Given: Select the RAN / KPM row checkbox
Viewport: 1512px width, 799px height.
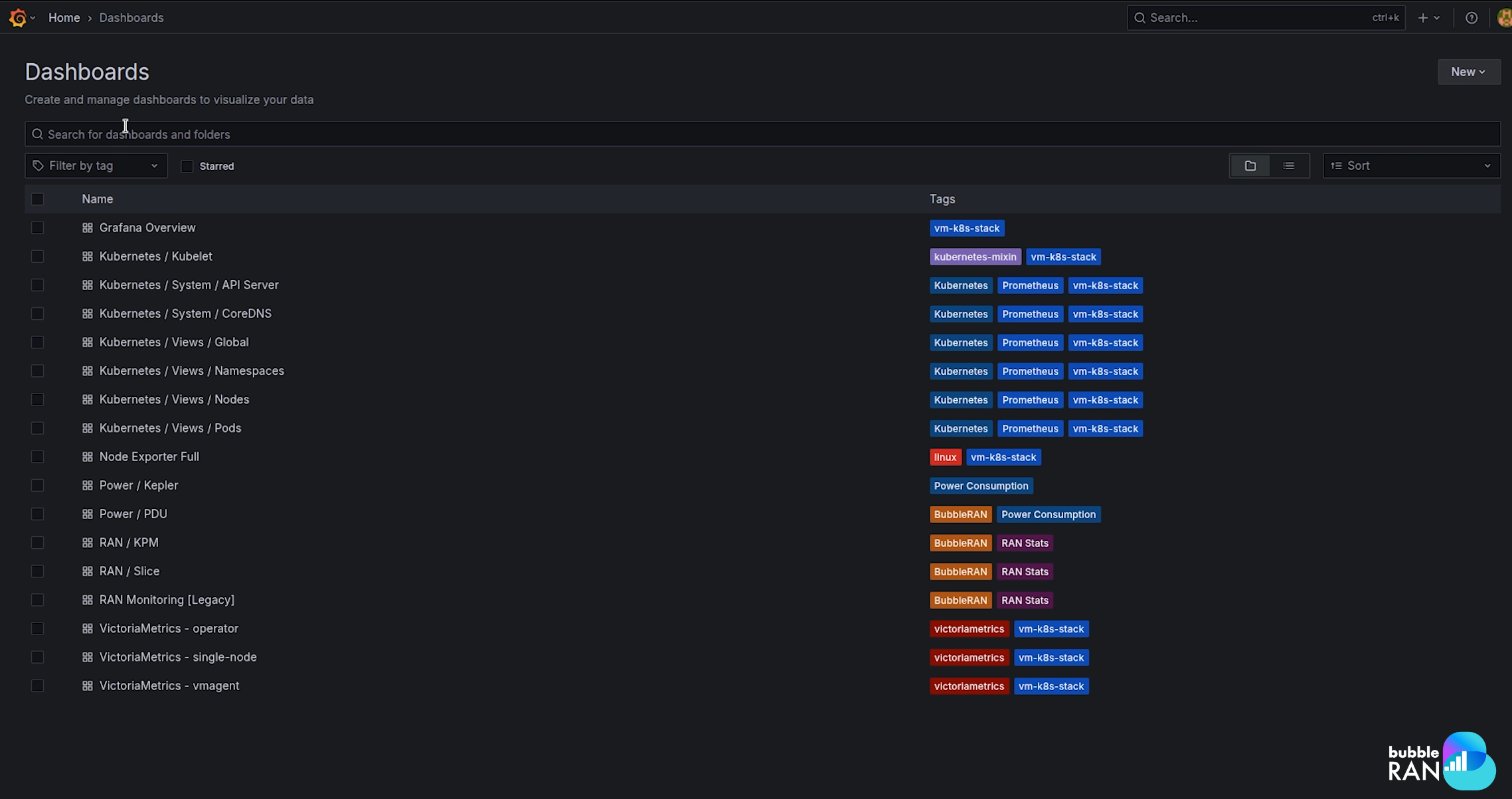Looking at the screenshot, I should [37, 543].
